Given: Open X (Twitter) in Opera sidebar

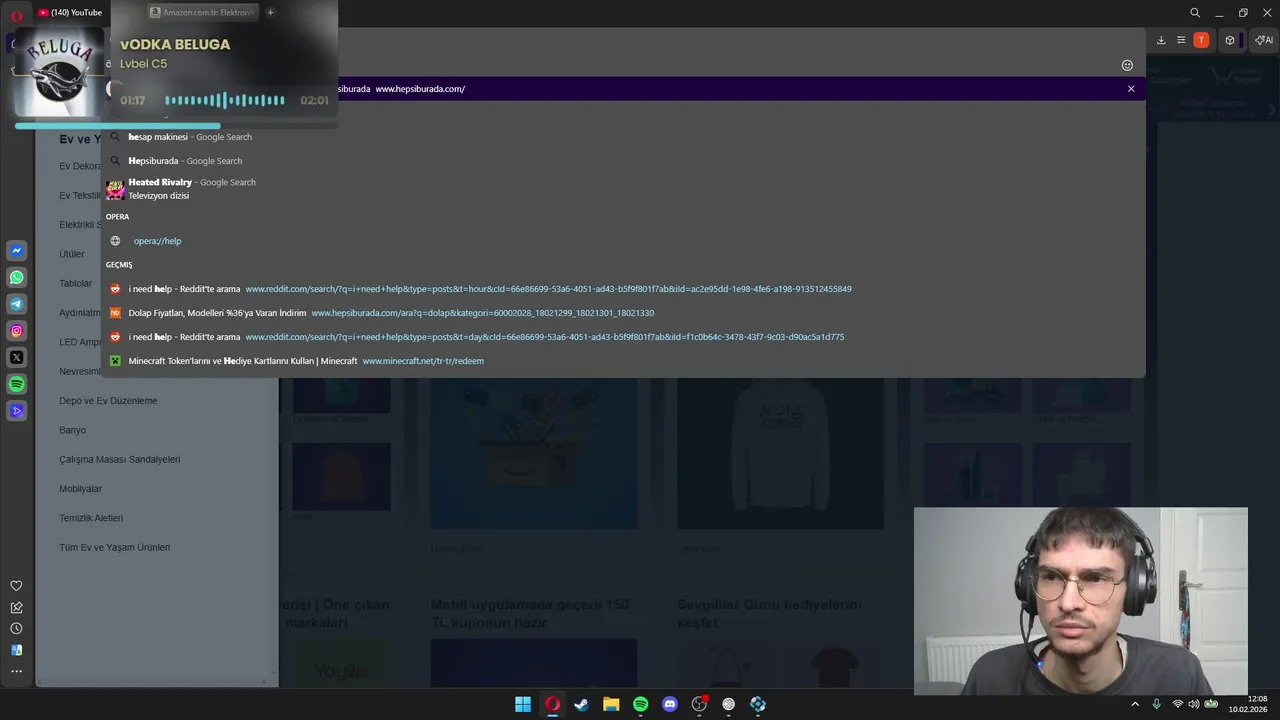Looking at the screenshot, I should click(x=17, y=357).
